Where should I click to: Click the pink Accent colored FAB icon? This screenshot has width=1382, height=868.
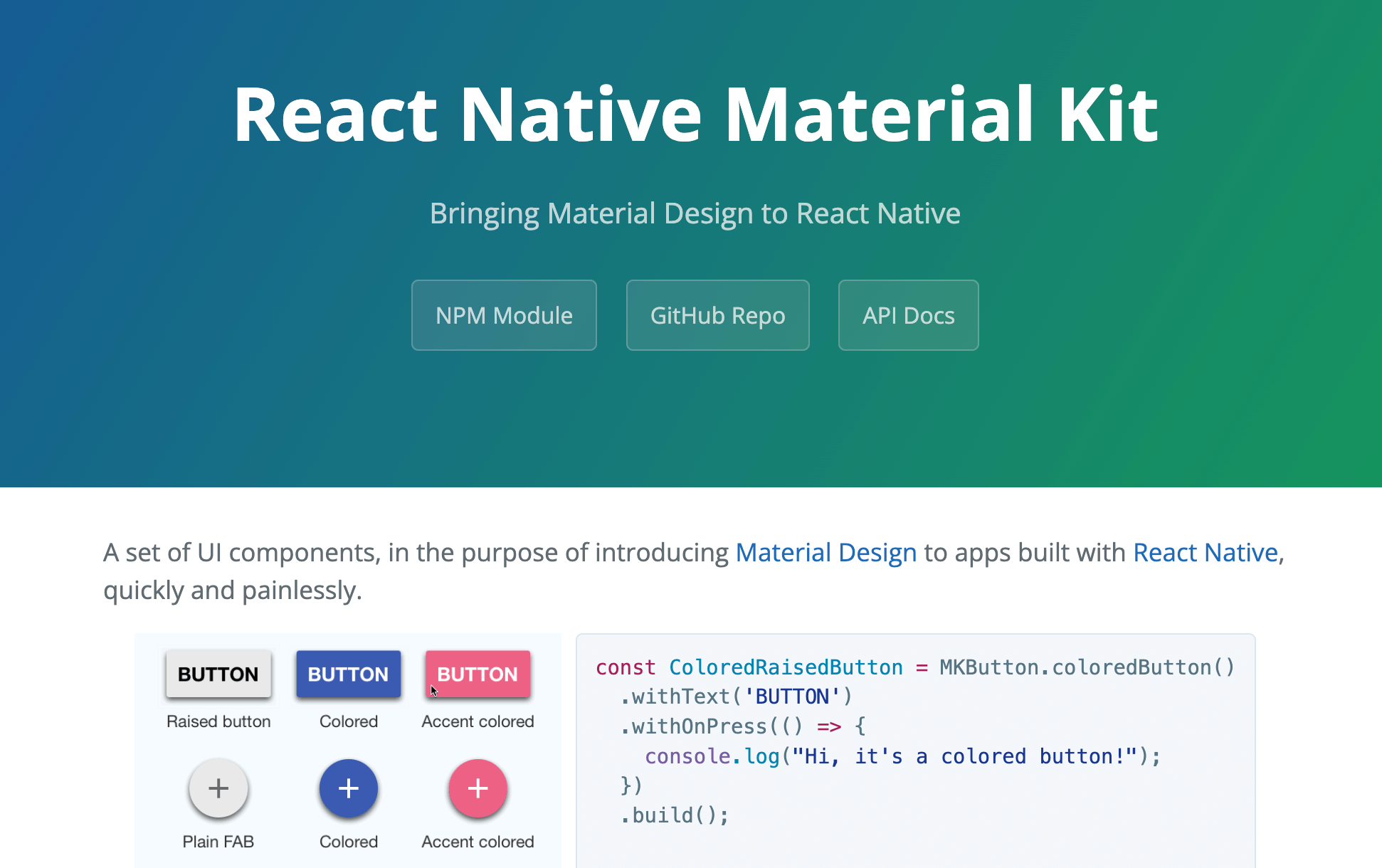(478, 788)
